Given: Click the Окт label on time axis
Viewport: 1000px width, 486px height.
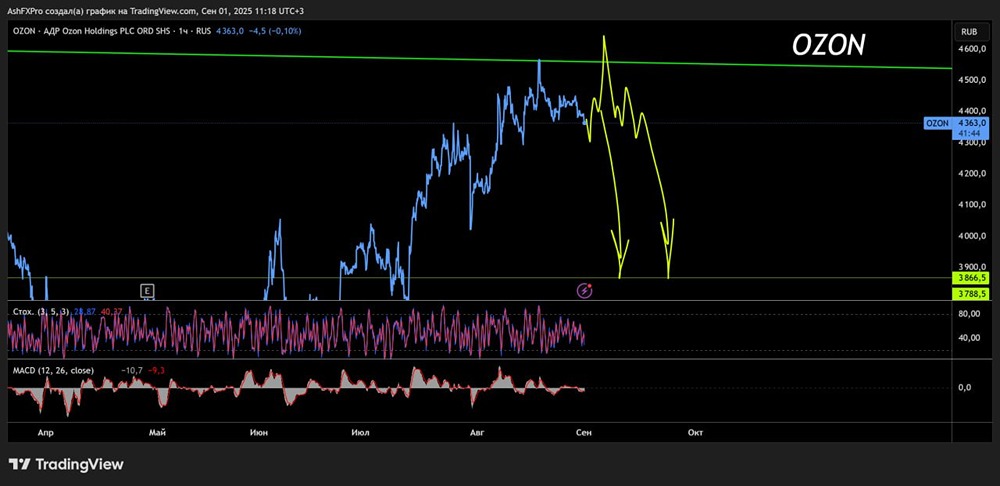Looking at the screenshot, I should (695, 432).
